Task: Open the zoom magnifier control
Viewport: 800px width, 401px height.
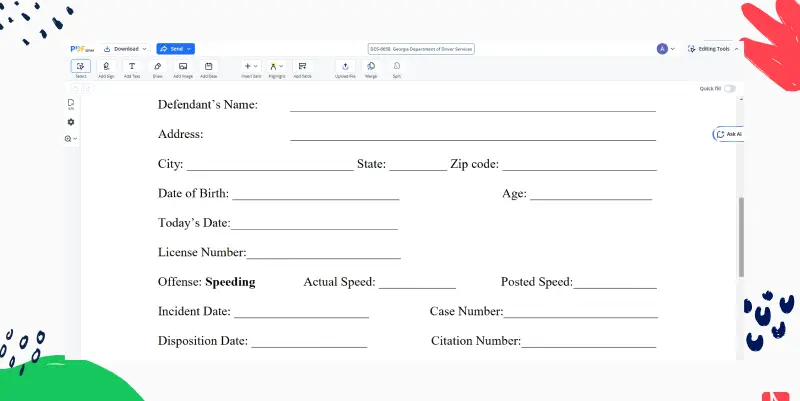Action: point(68,139)
